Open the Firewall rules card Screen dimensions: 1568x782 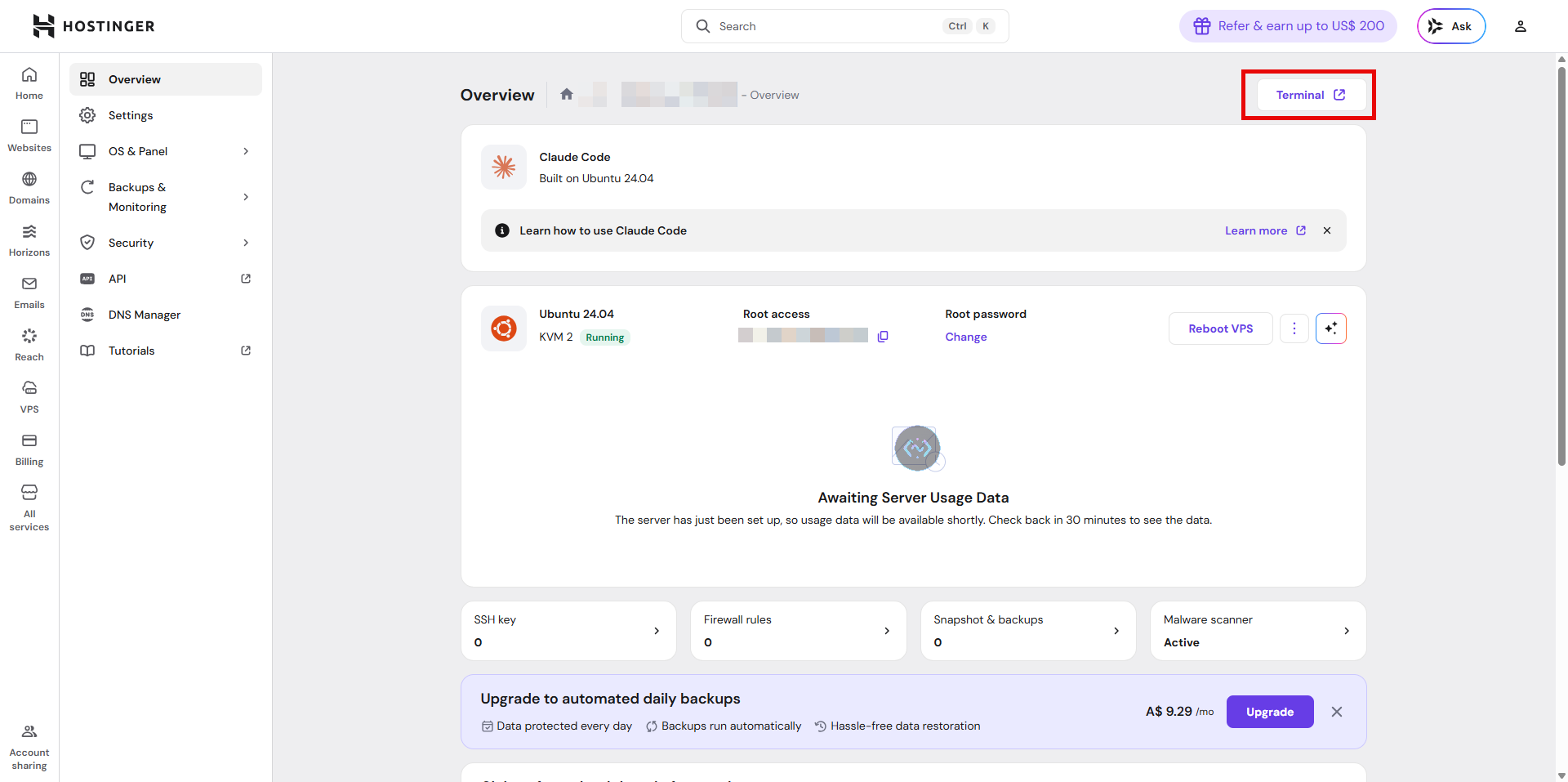[799, 631]
